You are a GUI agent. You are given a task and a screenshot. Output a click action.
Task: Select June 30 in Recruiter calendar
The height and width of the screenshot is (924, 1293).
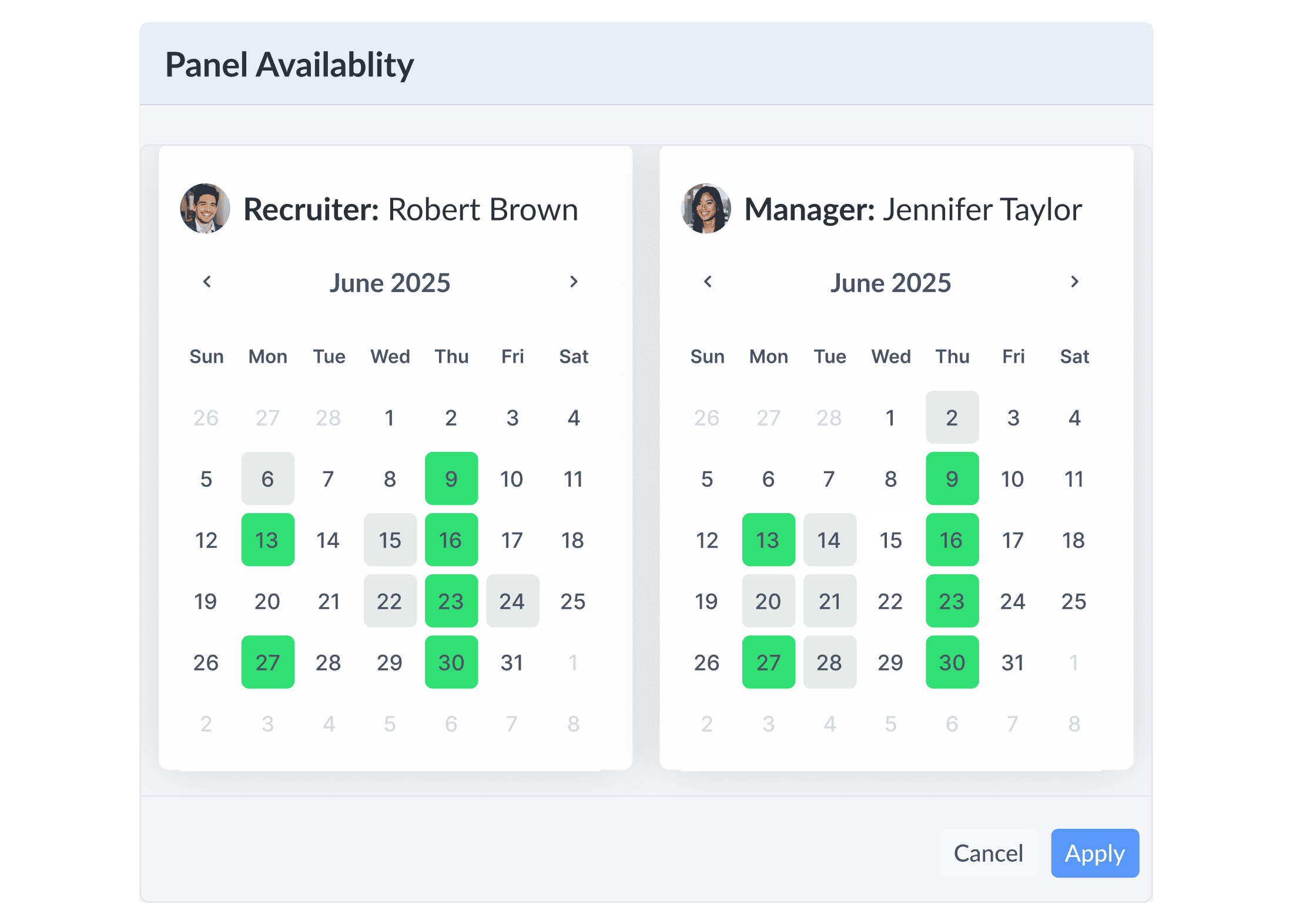[x=451, y=662]
